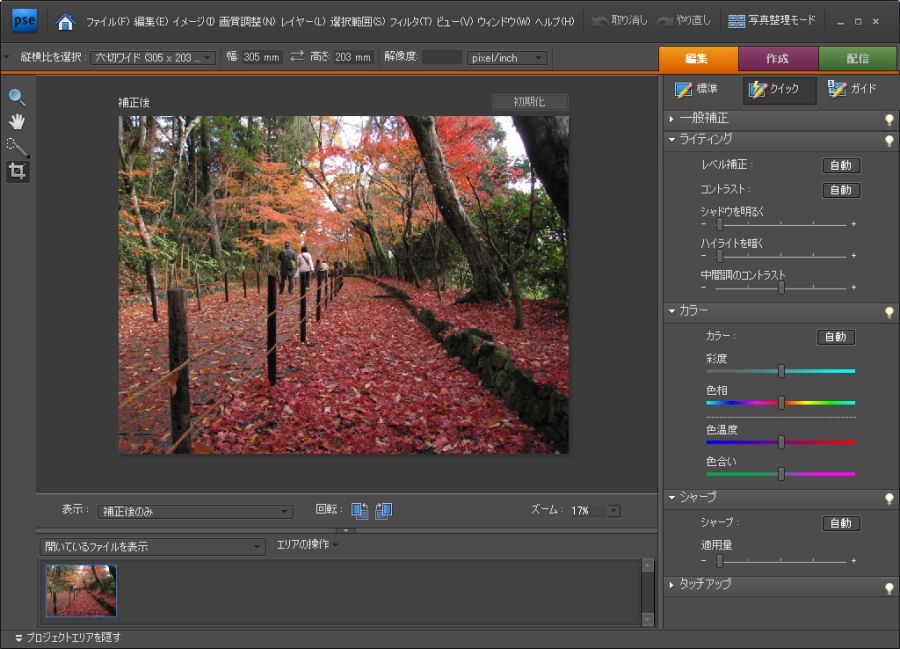Screen dimensions: 900x649
Task: Select the Crop tool
Action: pyautogui.click(x=17, y=172)
